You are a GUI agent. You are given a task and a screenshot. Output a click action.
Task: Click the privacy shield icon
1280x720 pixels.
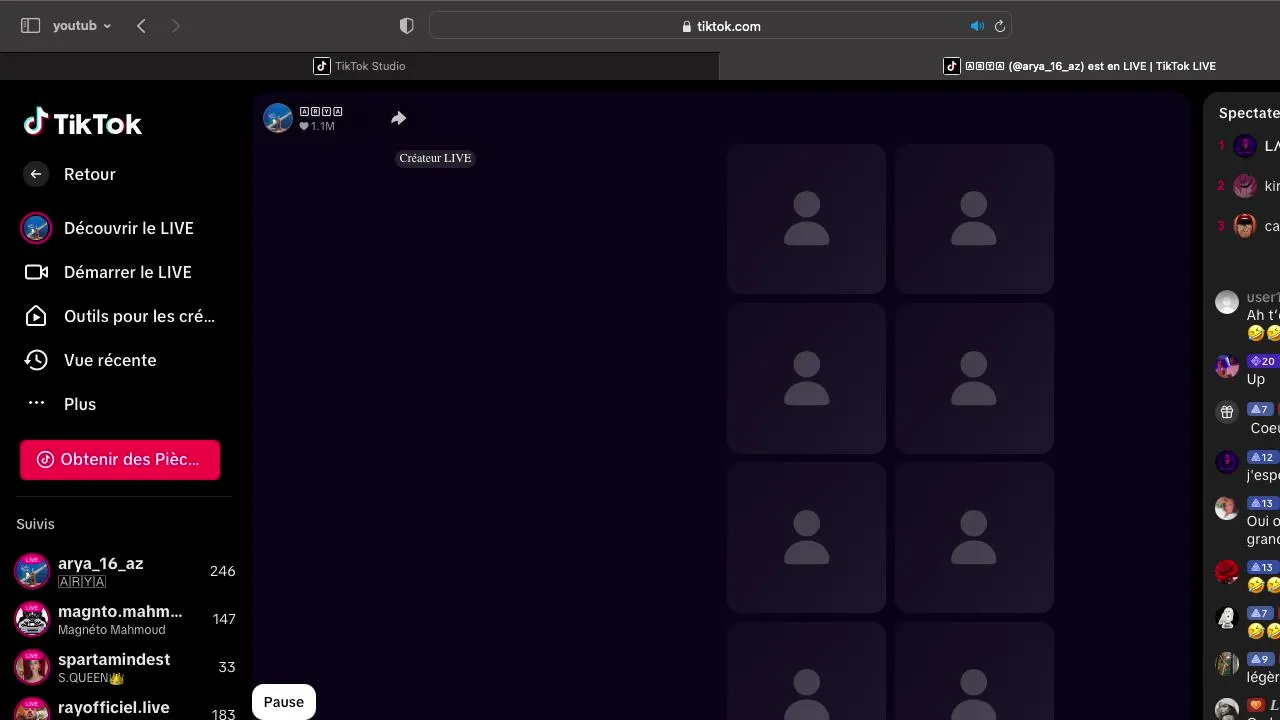click(x=407, y=26)
